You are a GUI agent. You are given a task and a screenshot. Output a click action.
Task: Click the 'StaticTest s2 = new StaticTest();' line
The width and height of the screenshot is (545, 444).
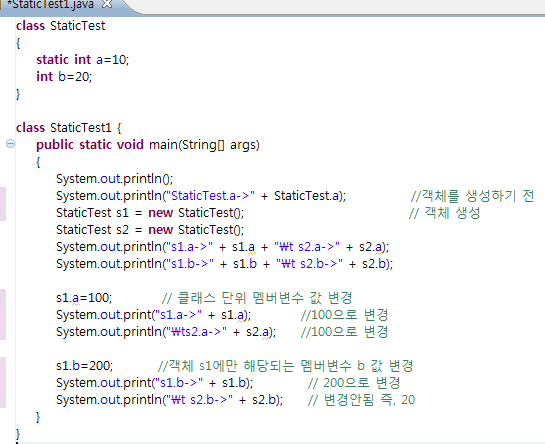(x=150, y=229)
